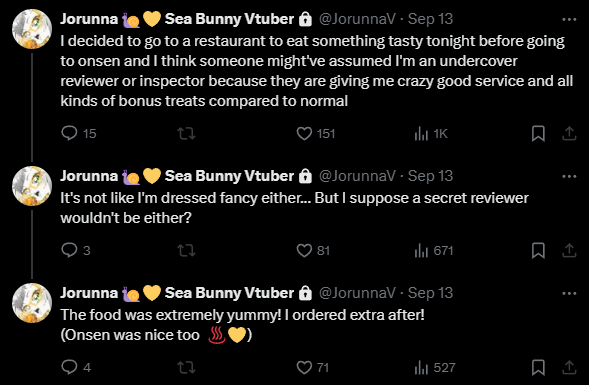589x385 pixels.
Task: Bookmark the third tweet about onsen
Action: tap(538, 367)
